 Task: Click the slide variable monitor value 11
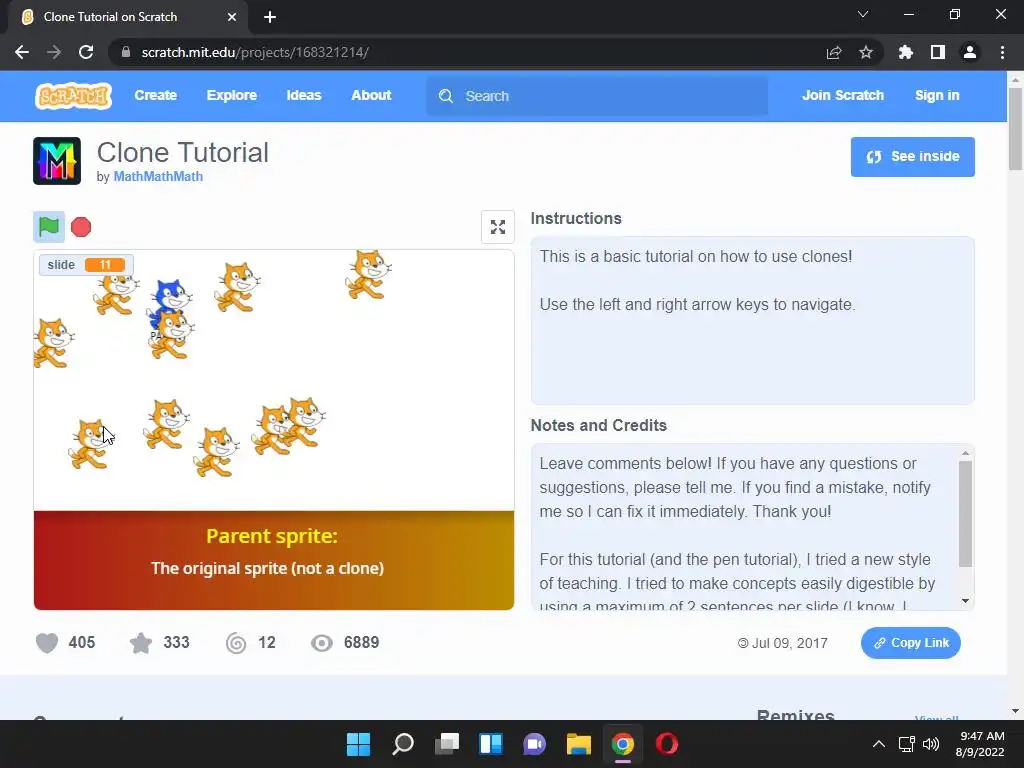[x=104, y=264]
